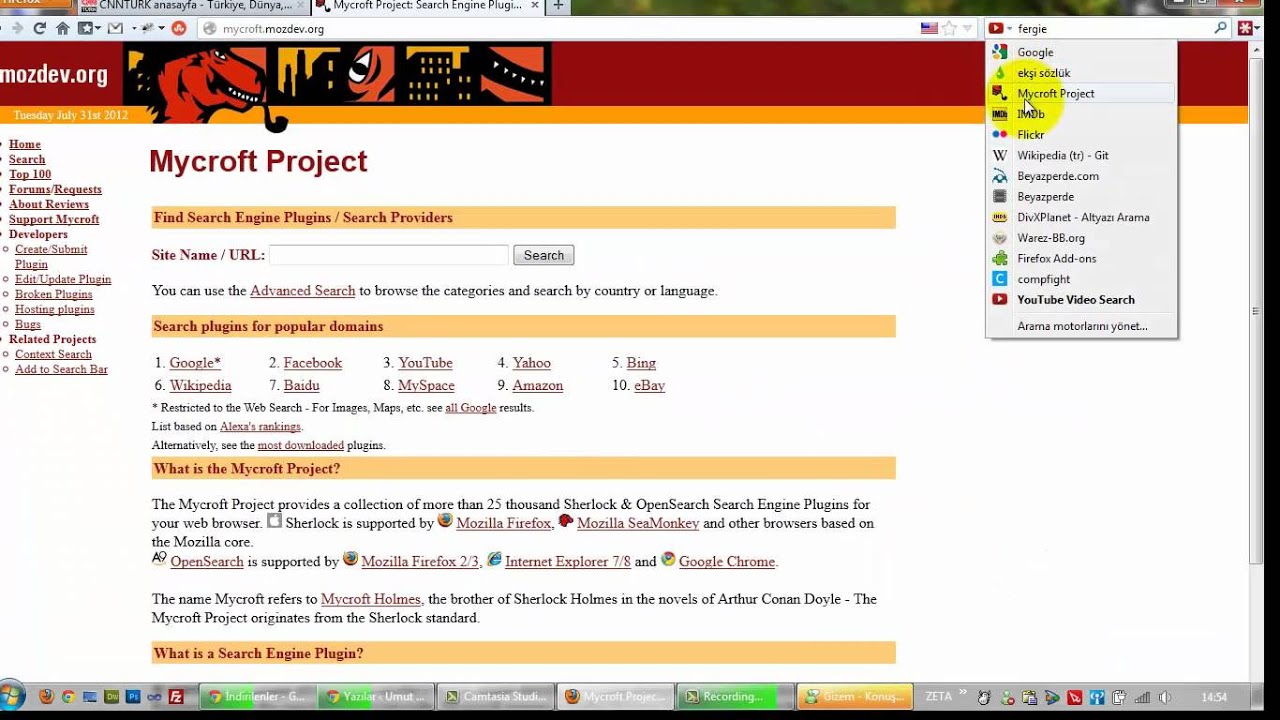Viewport: 1280px width, 720px height.
Task: Open the Google* plugin link
Action: [x=195, y=363]
